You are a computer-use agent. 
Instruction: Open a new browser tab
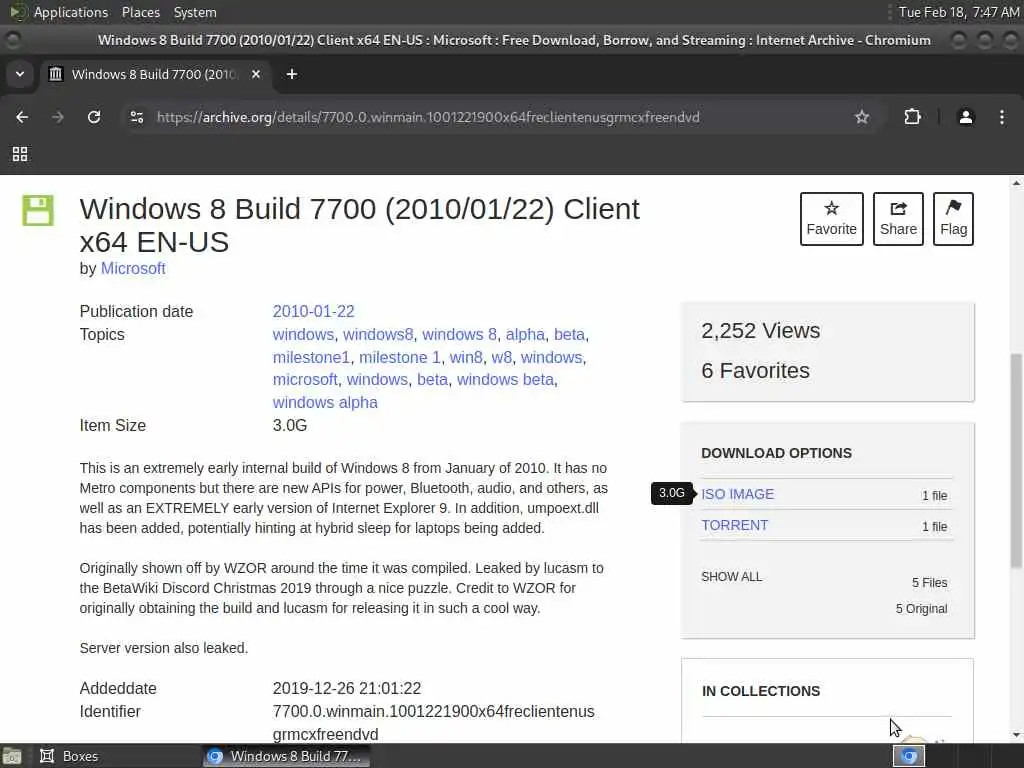[x=292, y=74]
